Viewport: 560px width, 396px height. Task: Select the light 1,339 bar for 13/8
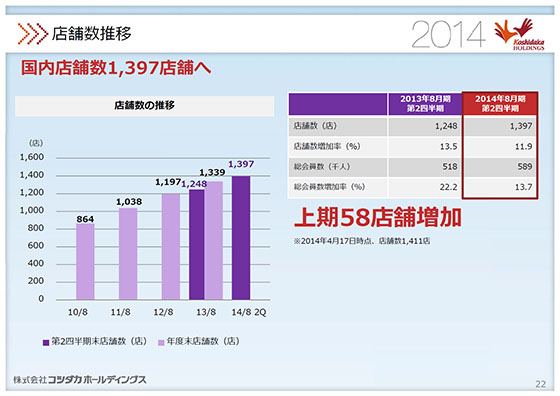(x=214, y=241)
